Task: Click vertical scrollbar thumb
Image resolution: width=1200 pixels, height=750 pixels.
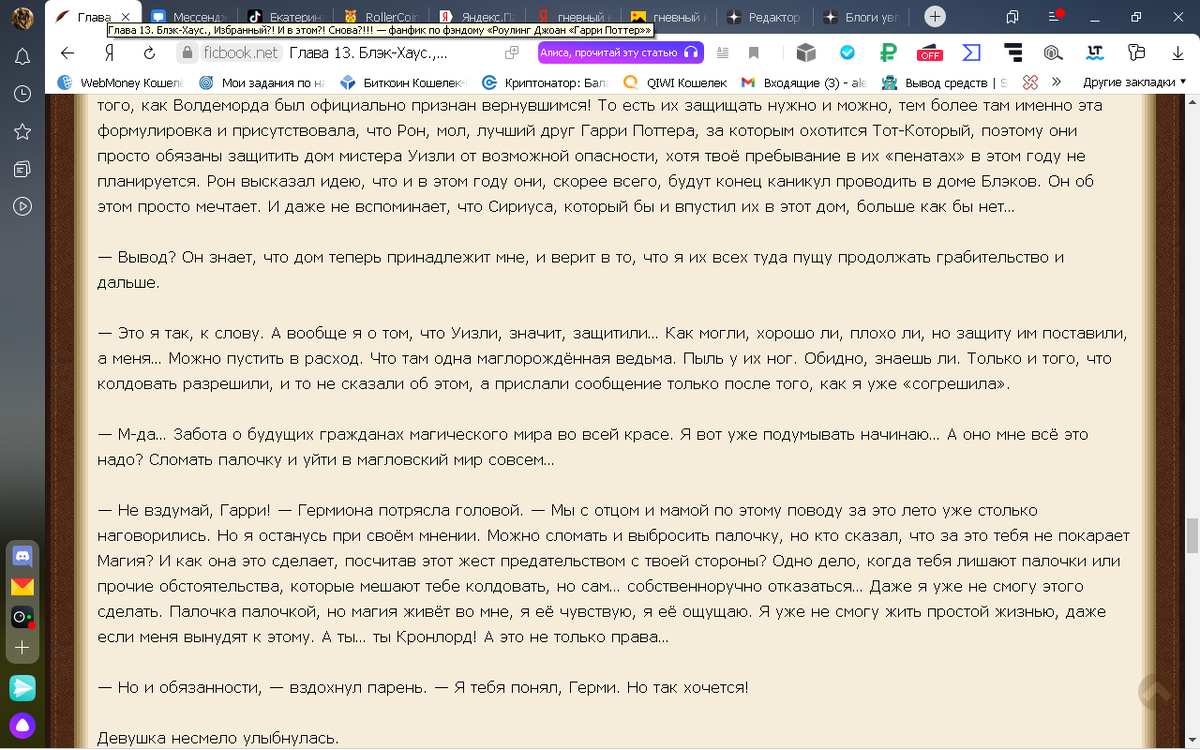Action: (1191, 535)
